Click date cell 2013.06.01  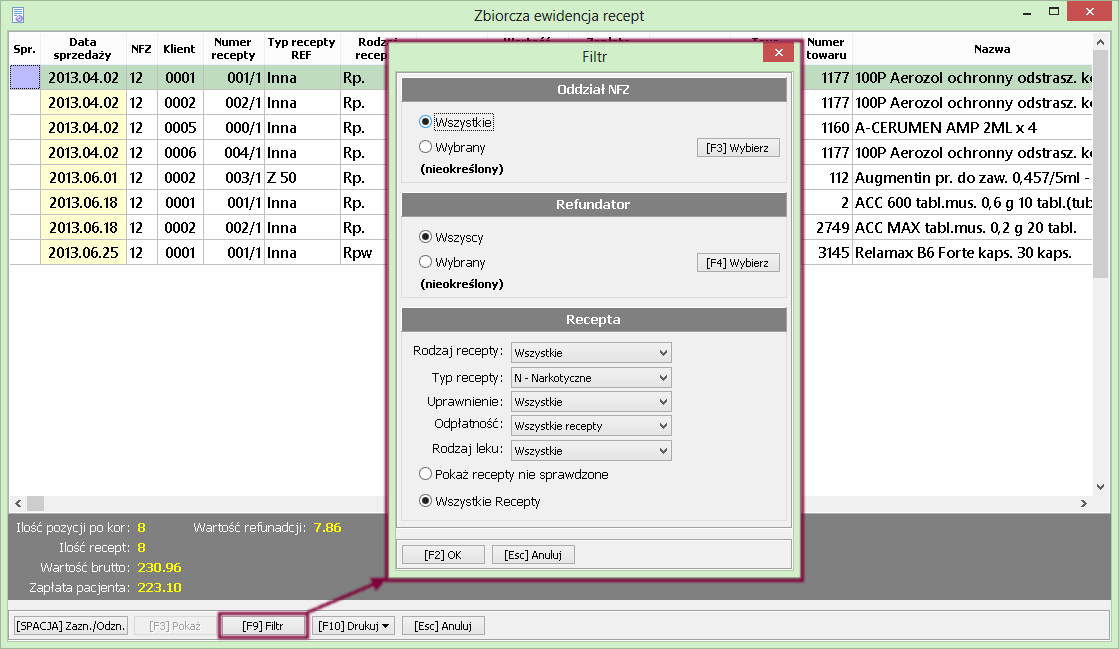pyautogui.click(x=83, y=177)
